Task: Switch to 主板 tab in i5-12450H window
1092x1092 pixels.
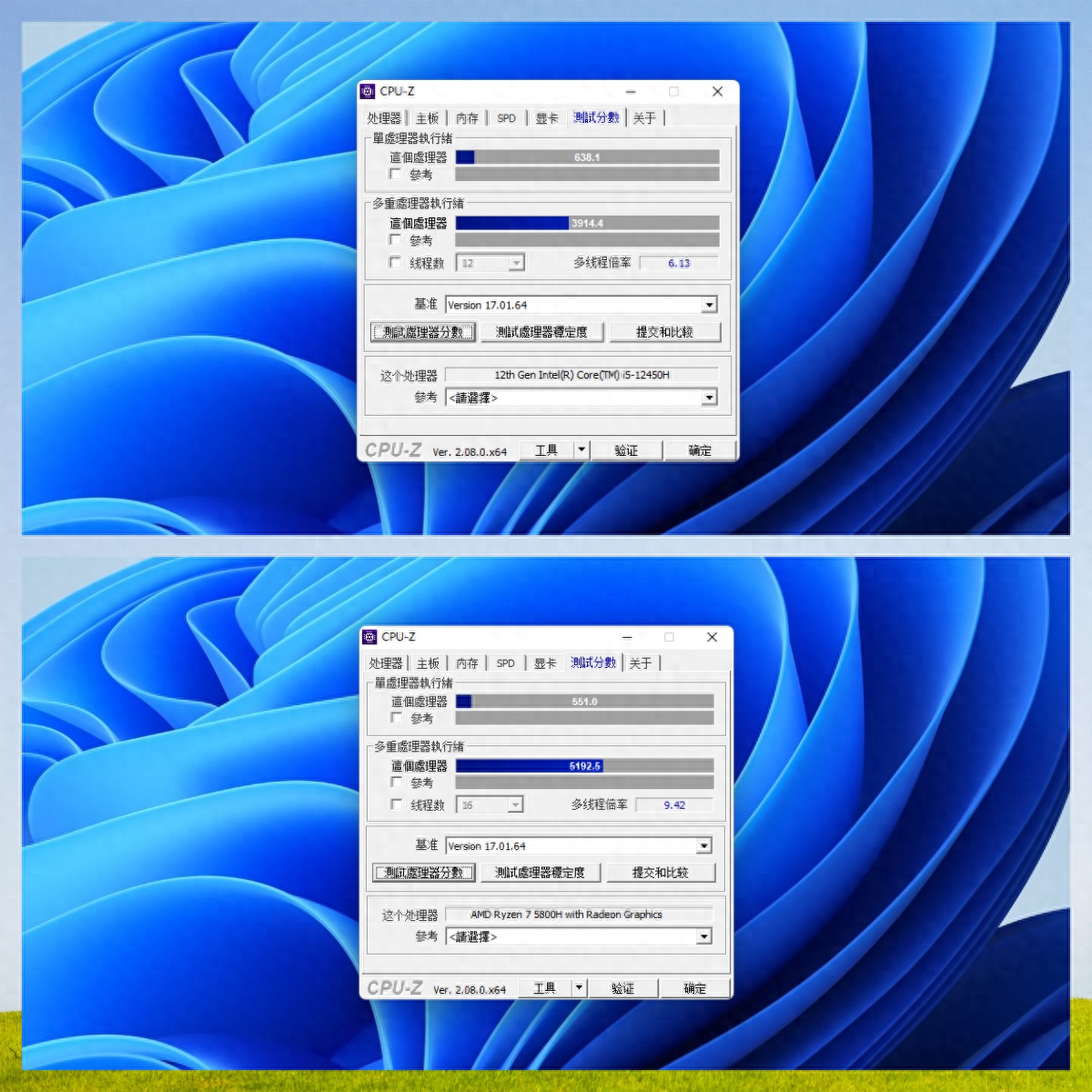Action: 428,118
